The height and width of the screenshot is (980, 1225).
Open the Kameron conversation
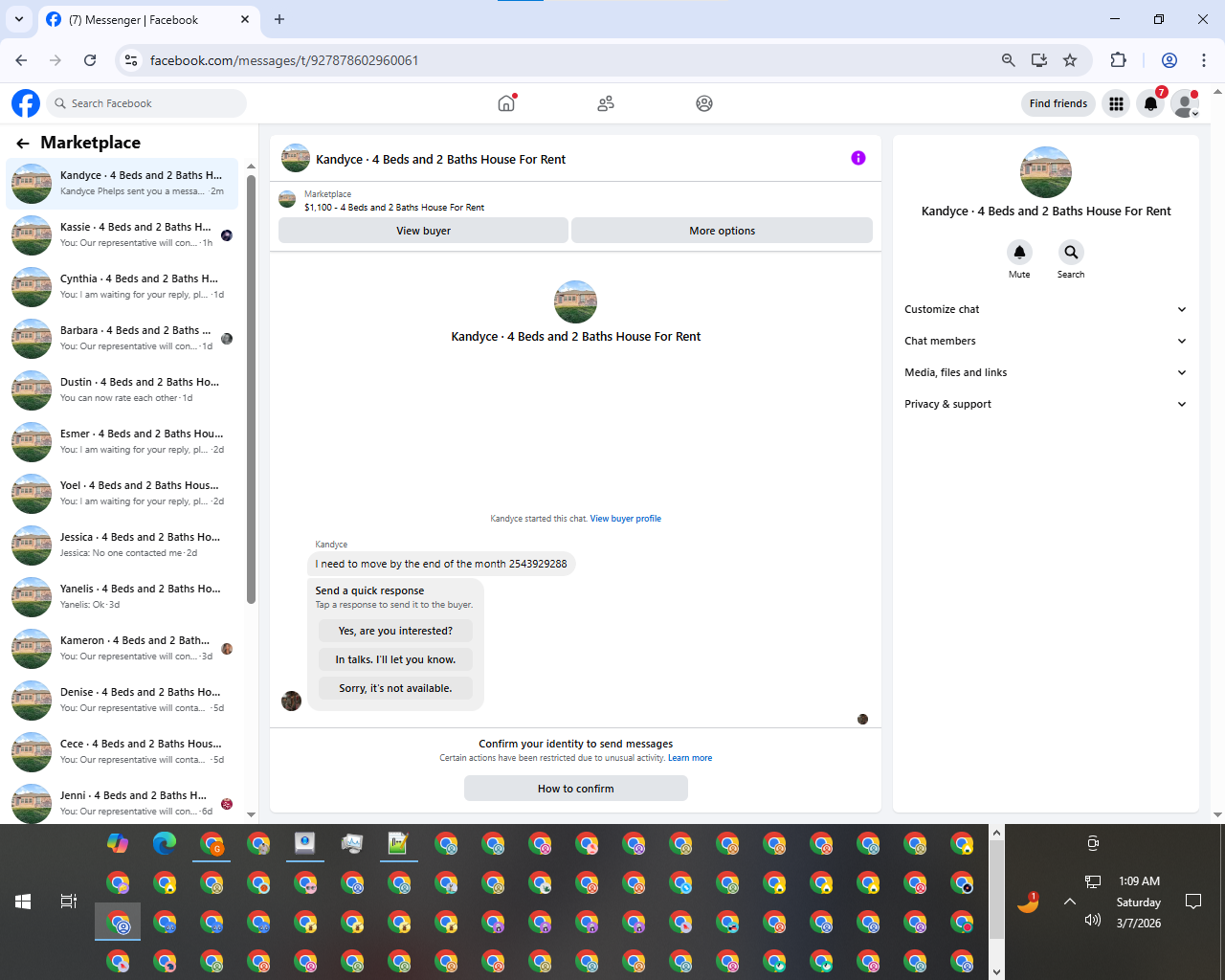122,648
